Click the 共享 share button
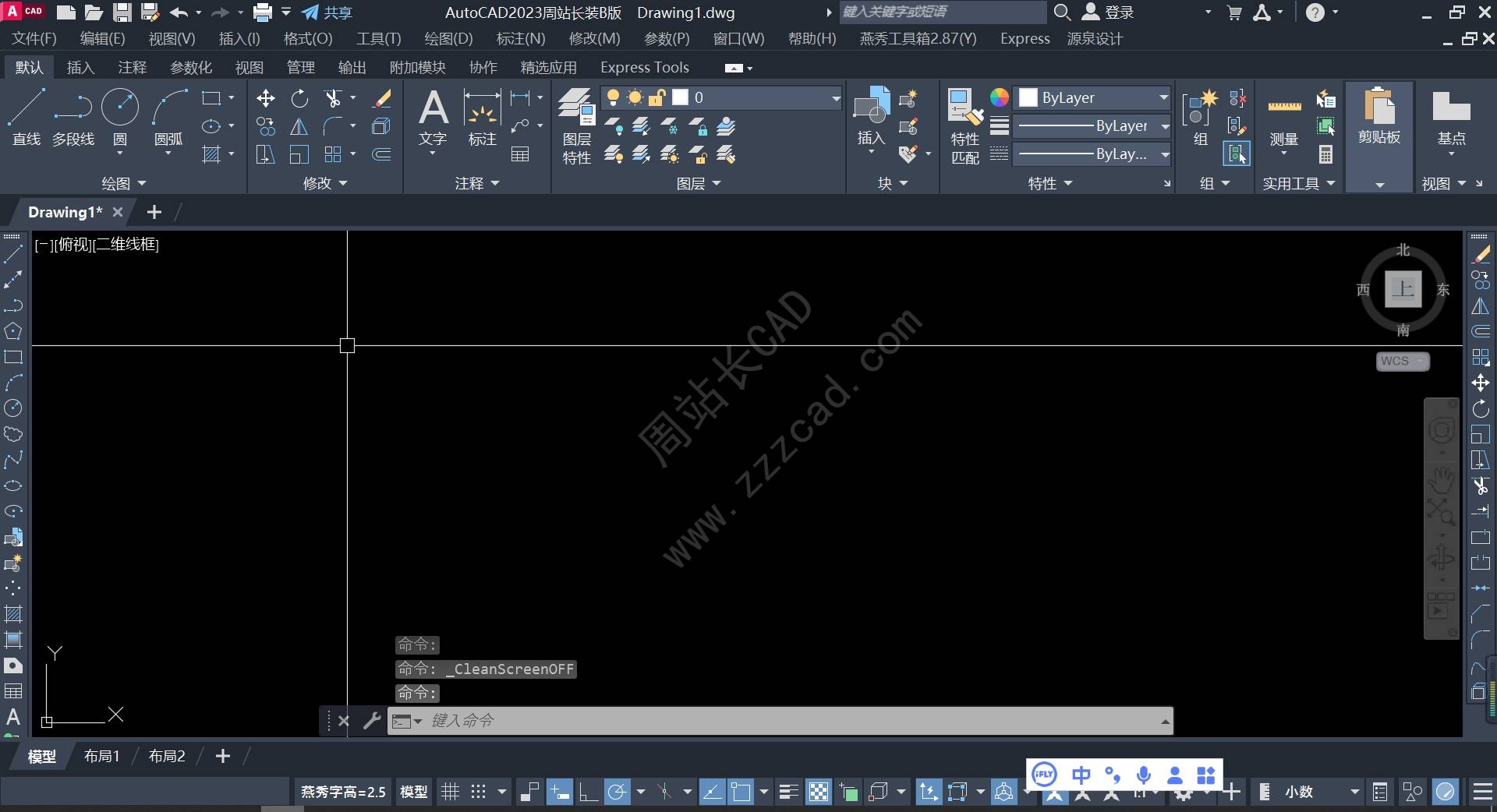 tap(327, 12)
